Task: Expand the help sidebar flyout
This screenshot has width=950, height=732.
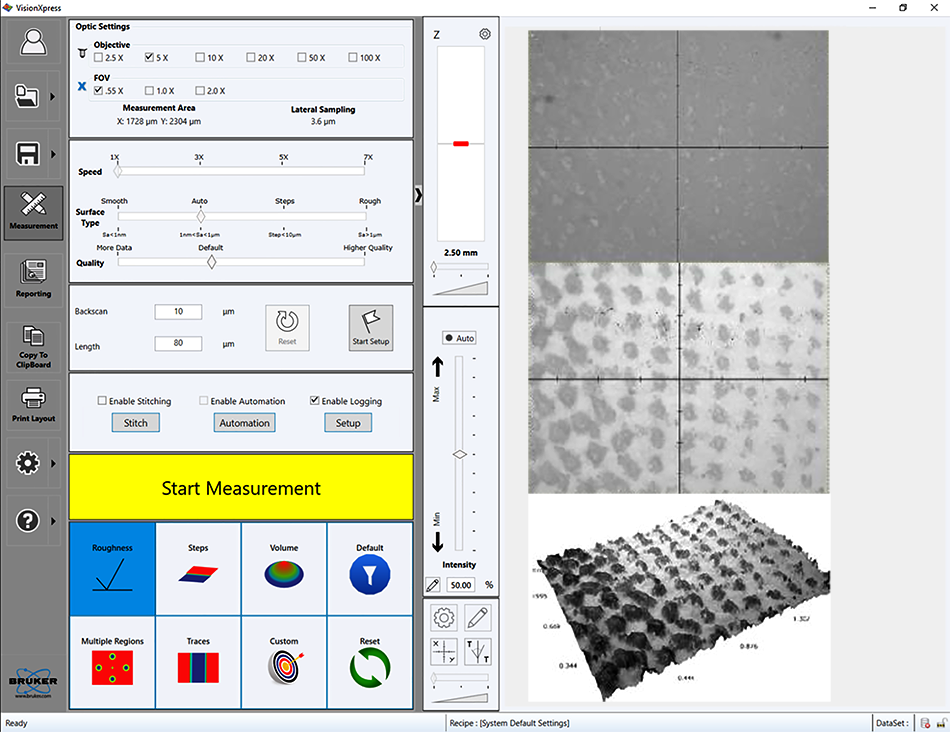Action: (x=52, y=520)
